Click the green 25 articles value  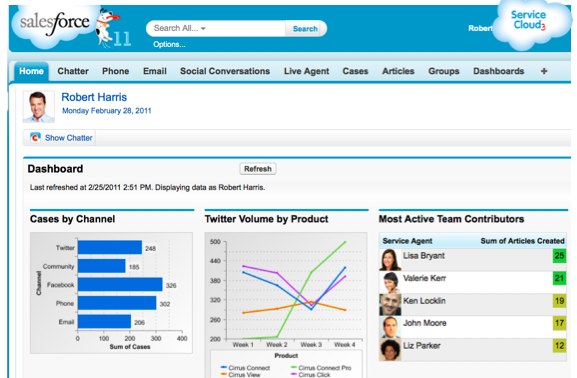559,256
